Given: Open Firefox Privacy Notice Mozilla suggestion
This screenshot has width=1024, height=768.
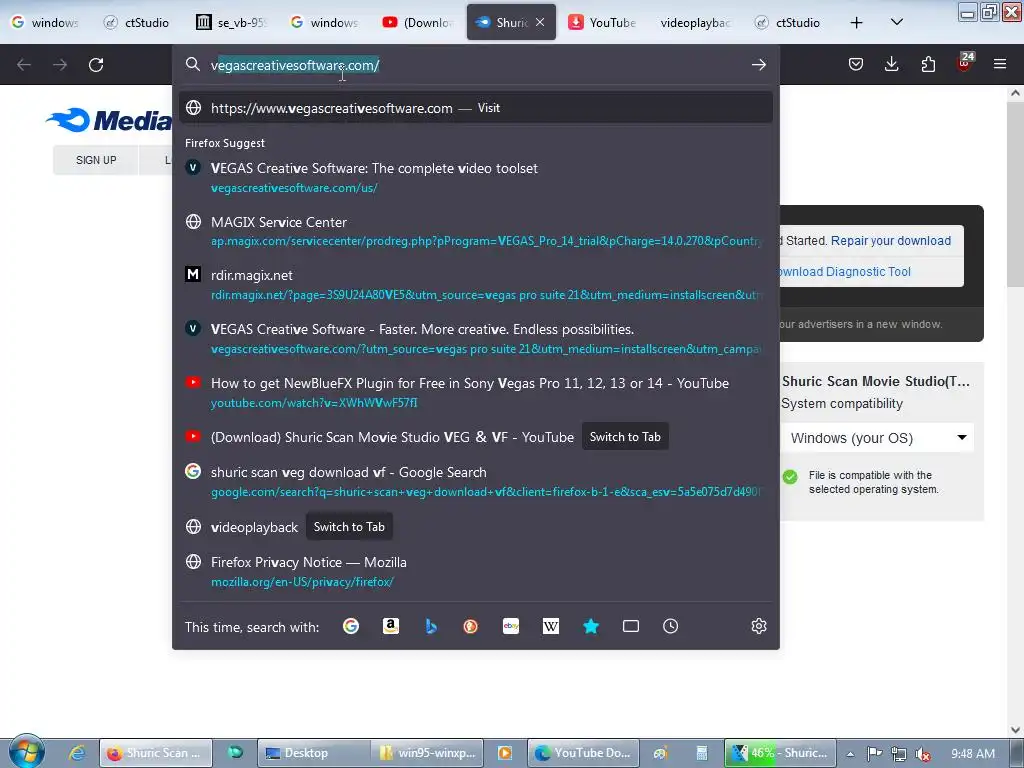Looking at the screenshot, I should [476, 571].
